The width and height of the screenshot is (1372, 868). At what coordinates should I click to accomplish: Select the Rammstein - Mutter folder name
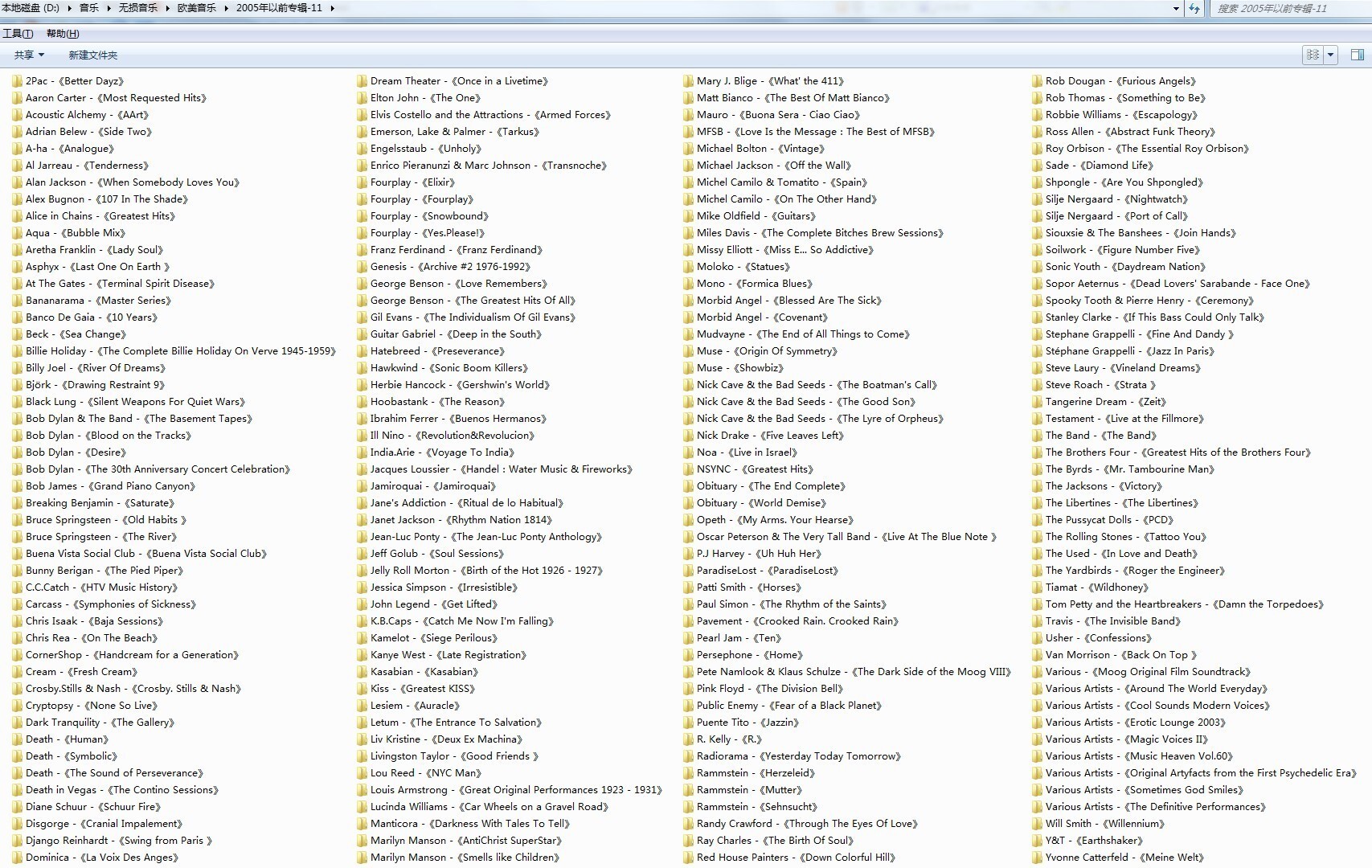749,790
